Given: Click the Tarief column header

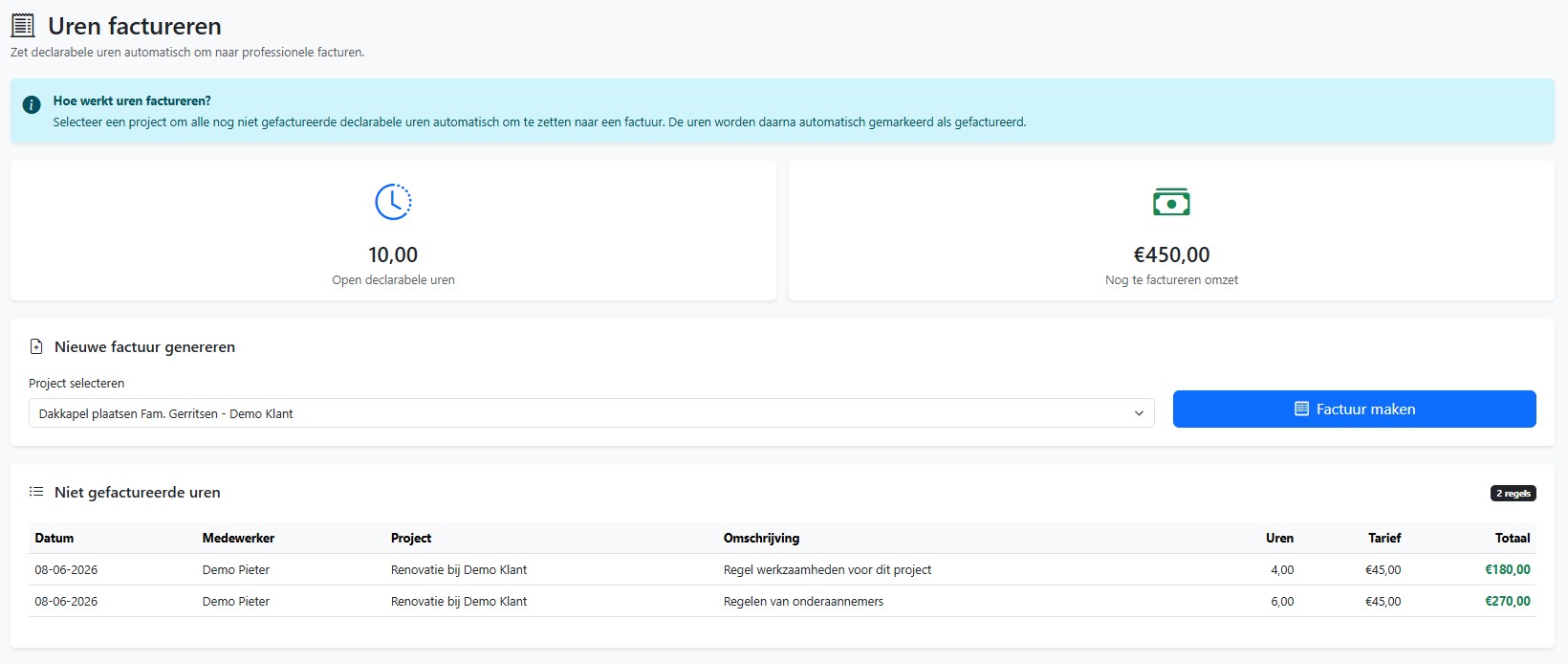Looking at the screenshot, I should tap(1384, 538).
